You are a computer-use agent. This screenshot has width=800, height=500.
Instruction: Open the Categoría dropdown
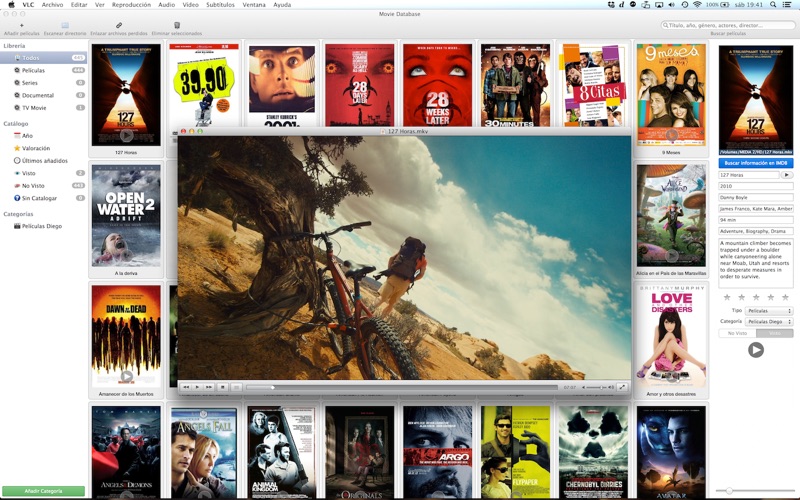pyautogui.click(x=769, y=322)
